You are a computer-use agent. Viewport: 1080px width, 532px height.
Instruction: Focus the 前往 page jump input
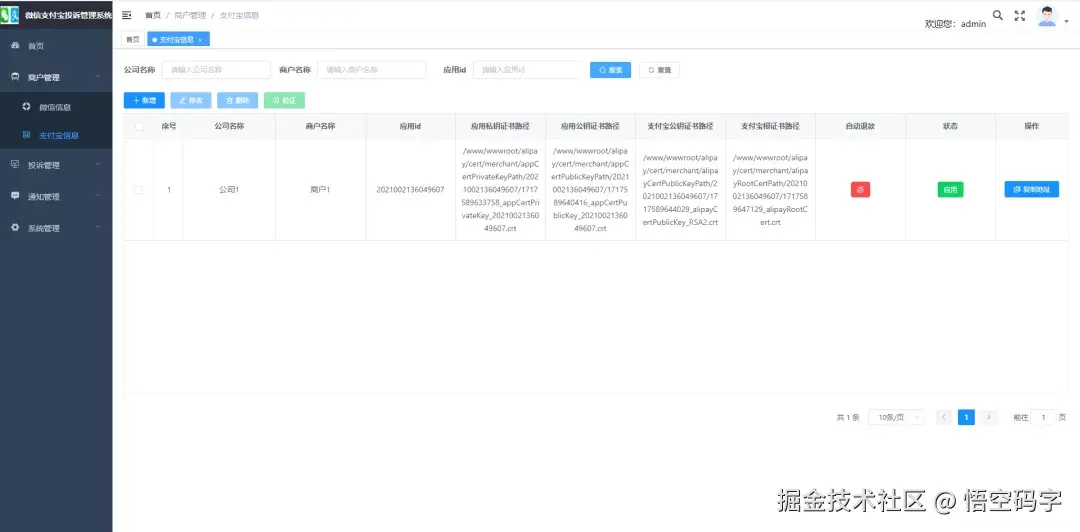[x=1043, y=417]
